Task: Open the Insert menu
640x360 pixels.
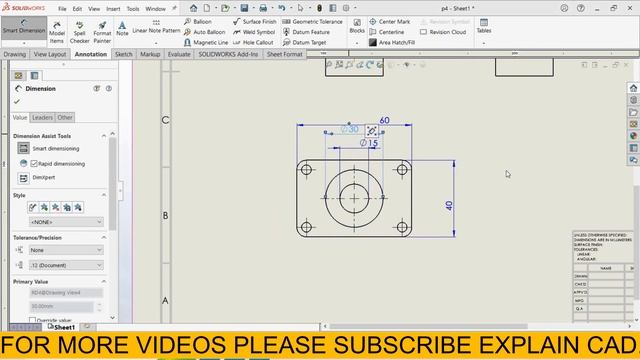Action: tap(113, 9)
